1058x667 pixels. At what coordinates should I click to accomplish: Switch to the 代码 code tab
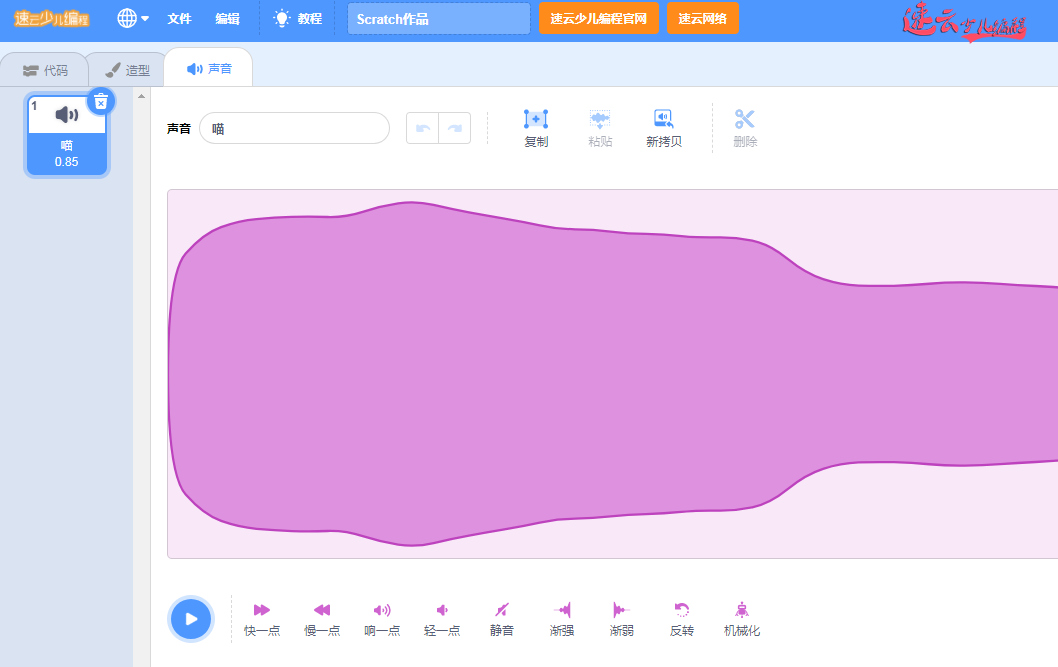click(46, 70)
